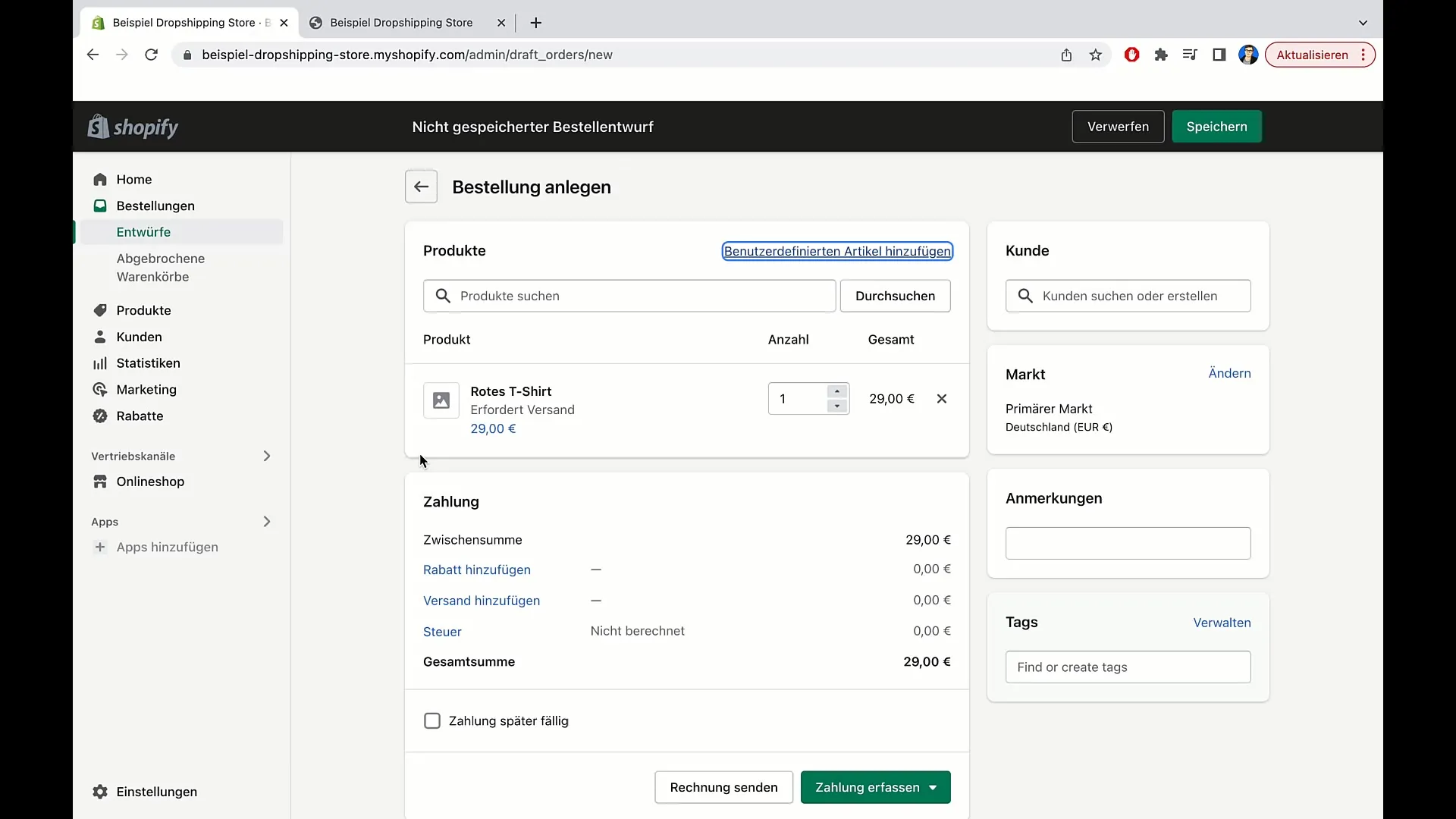Click the Rabatt hinzufügen link
1456x819 pixels.
coord(477,569)
